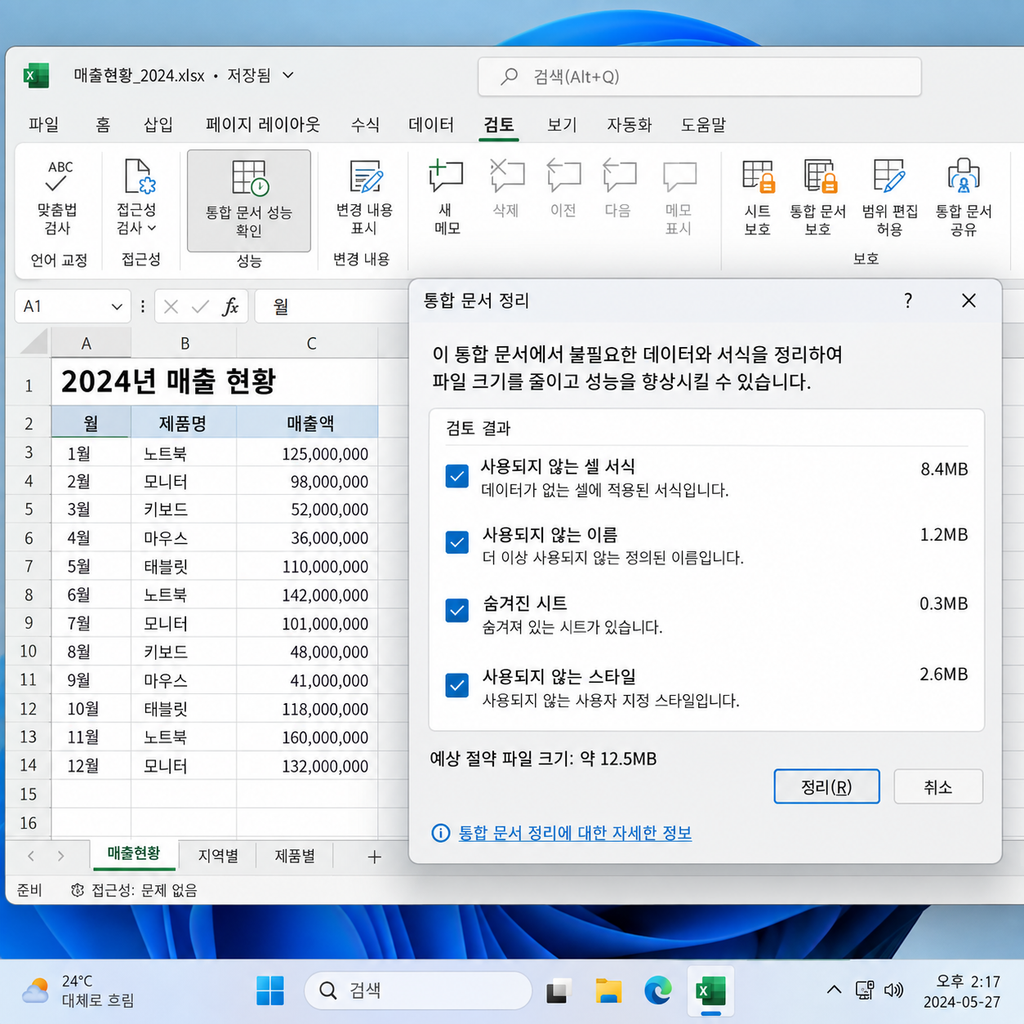1024x1024 pixels.
Task: Add a new sheet with plus icon
Action: [374, 857]
